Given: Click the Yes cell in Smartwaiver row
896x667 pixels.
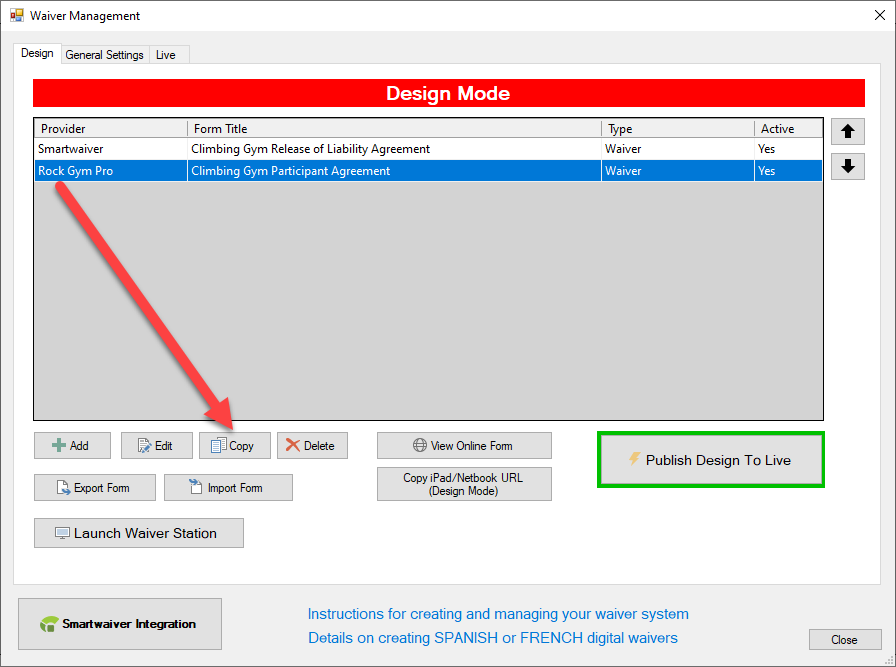Looking at the screenshot, I should [789, 149].
